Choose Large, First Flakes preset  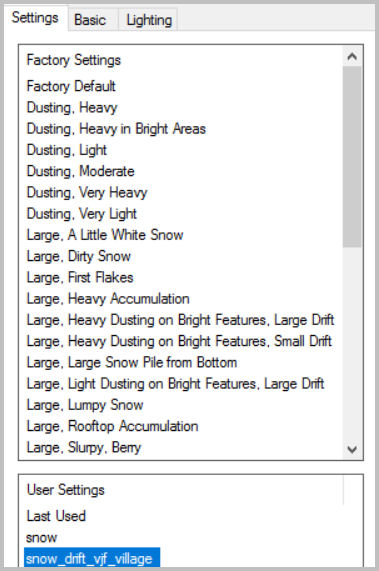coord(80,277)
